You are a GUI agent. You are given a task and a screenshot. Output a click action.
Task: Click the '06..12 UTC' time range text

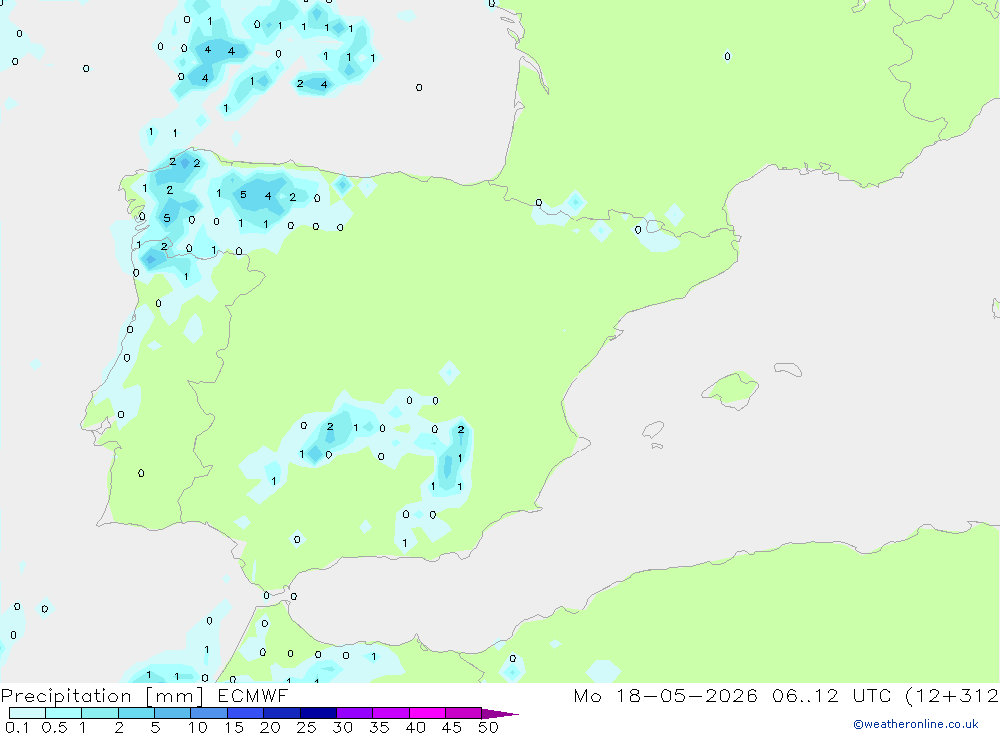832,695
